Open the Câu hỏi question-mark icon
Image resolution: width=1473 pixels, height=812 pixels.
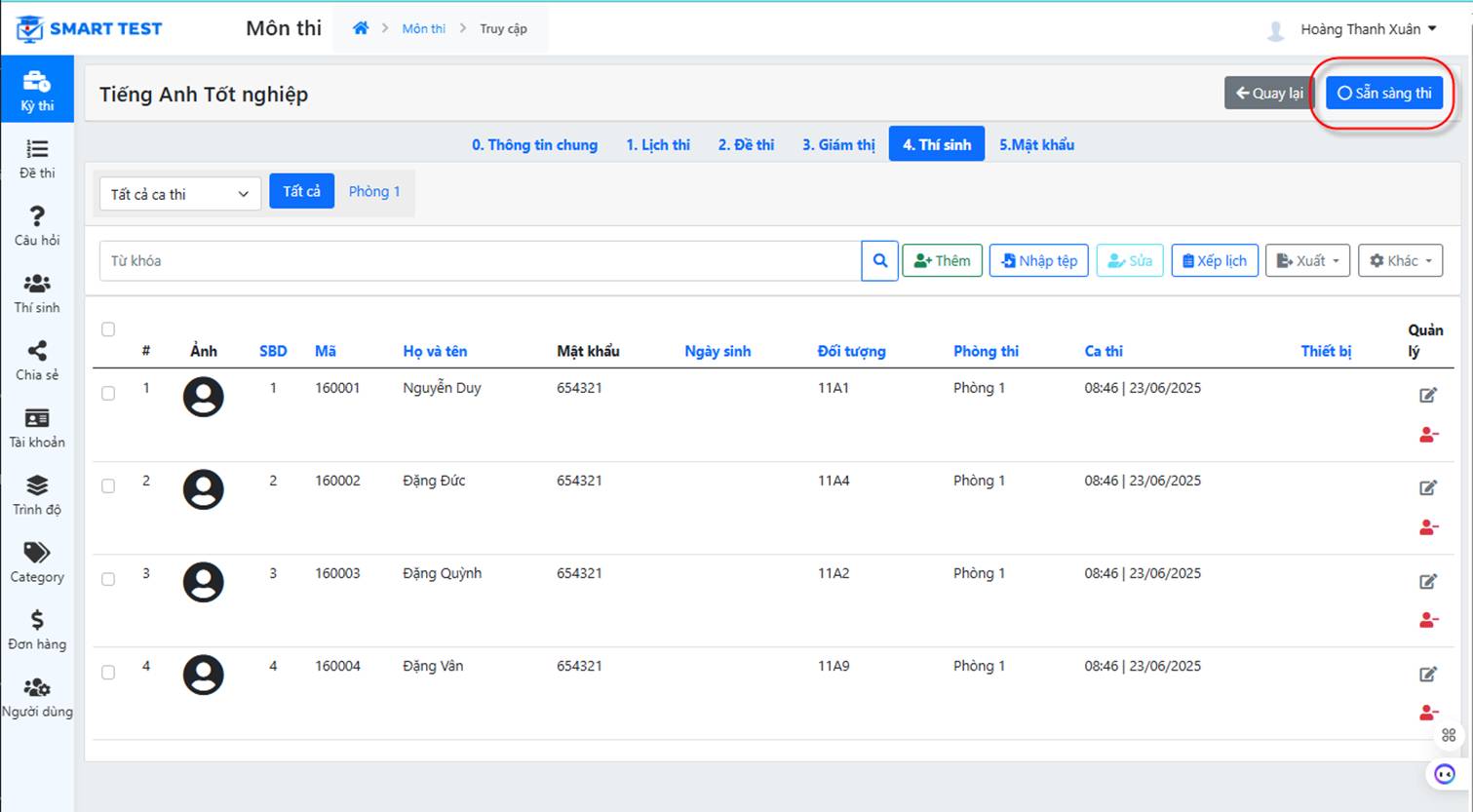(x=37, y=216)
